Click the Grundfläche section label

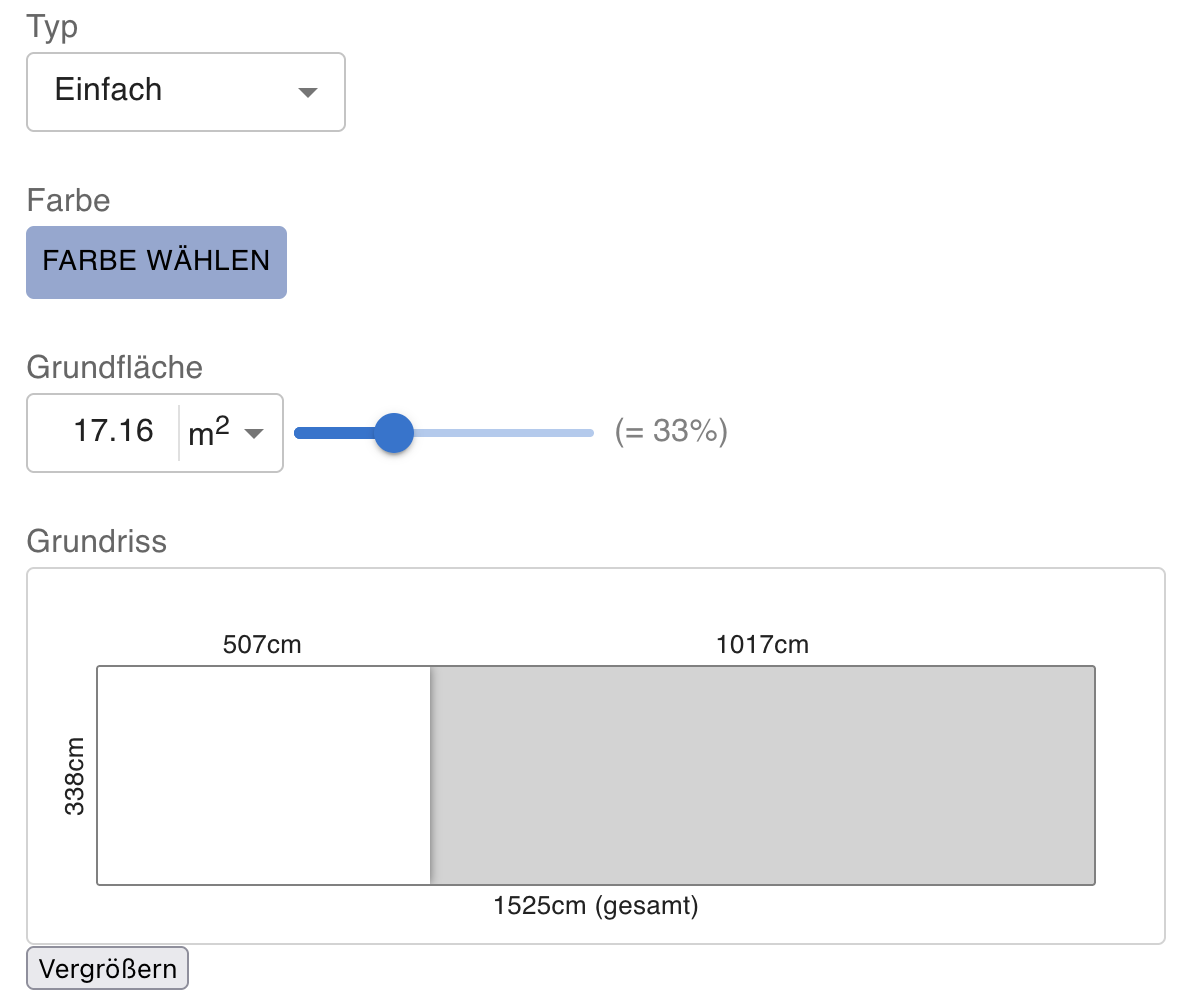pyautogui.click(x=115, y=367)
